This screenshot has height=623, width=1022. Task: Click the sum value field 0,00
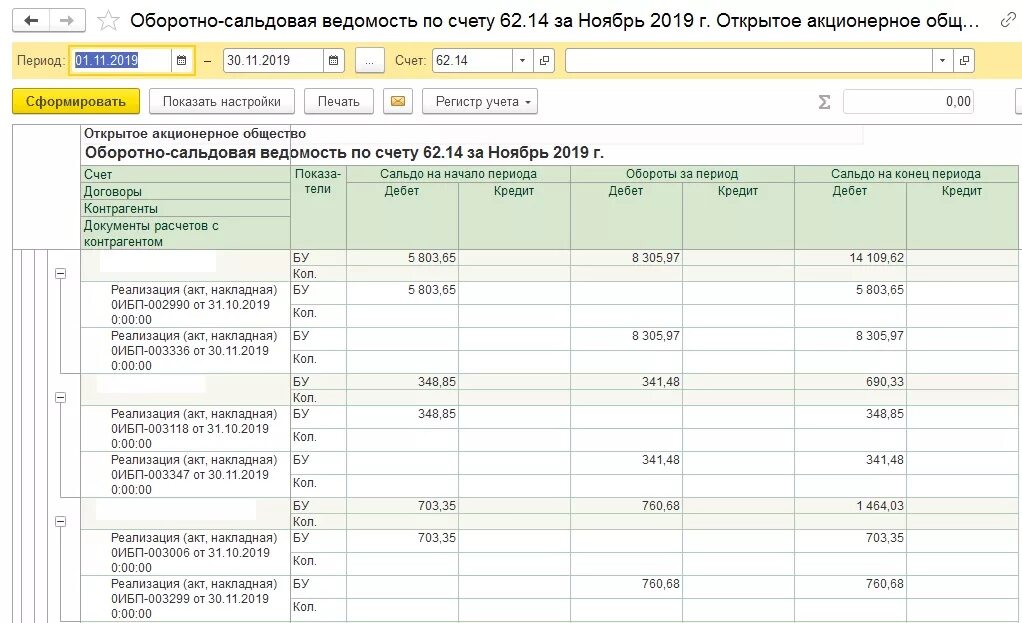[x=908, y=102]
